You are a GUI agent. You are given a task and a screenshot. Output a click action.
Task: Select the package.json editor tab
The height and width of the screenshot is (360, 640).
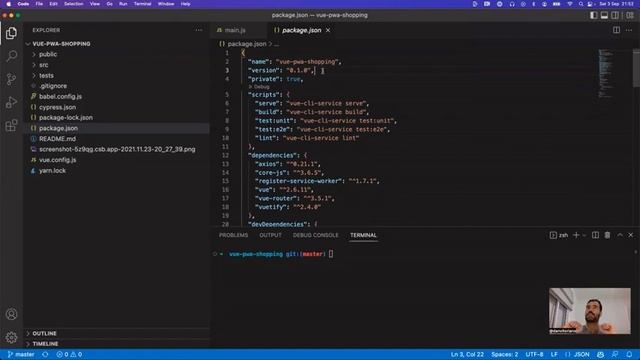[x=302, y=30]
